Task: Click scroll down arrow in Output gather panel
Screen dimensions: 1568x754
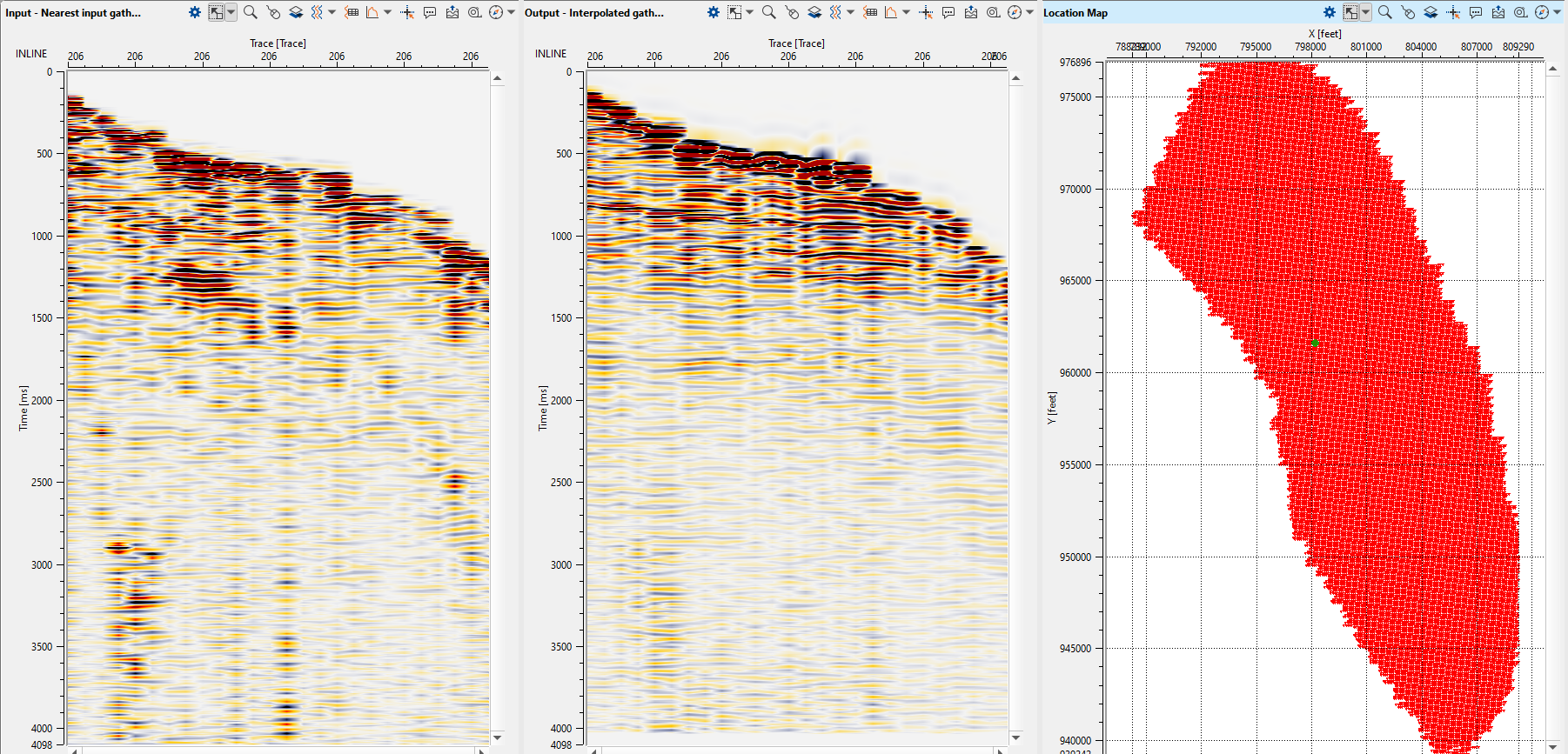Action: (x=1016, y=737)
